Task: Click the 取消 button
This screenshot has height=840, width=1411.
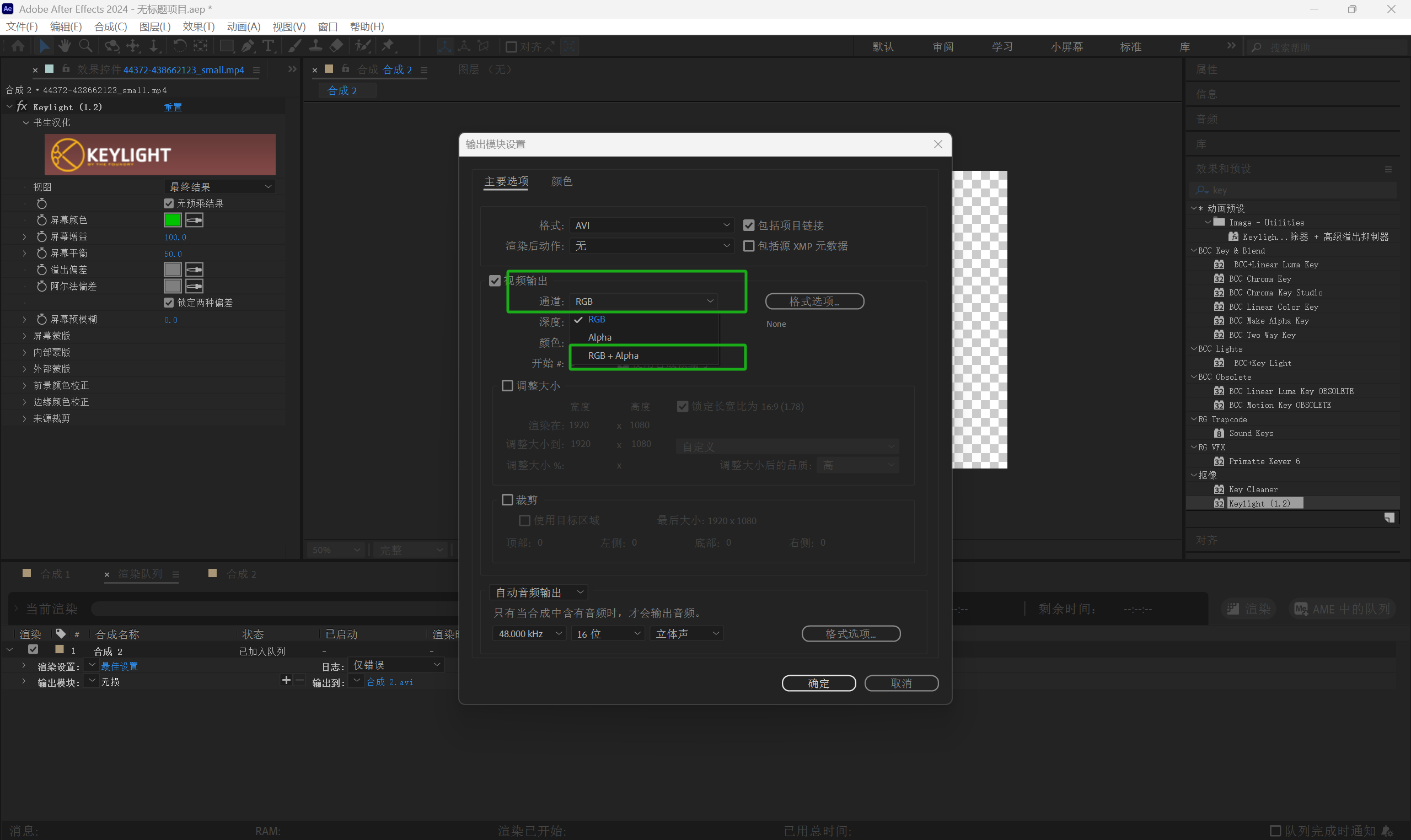Action: tap(902, 683)
